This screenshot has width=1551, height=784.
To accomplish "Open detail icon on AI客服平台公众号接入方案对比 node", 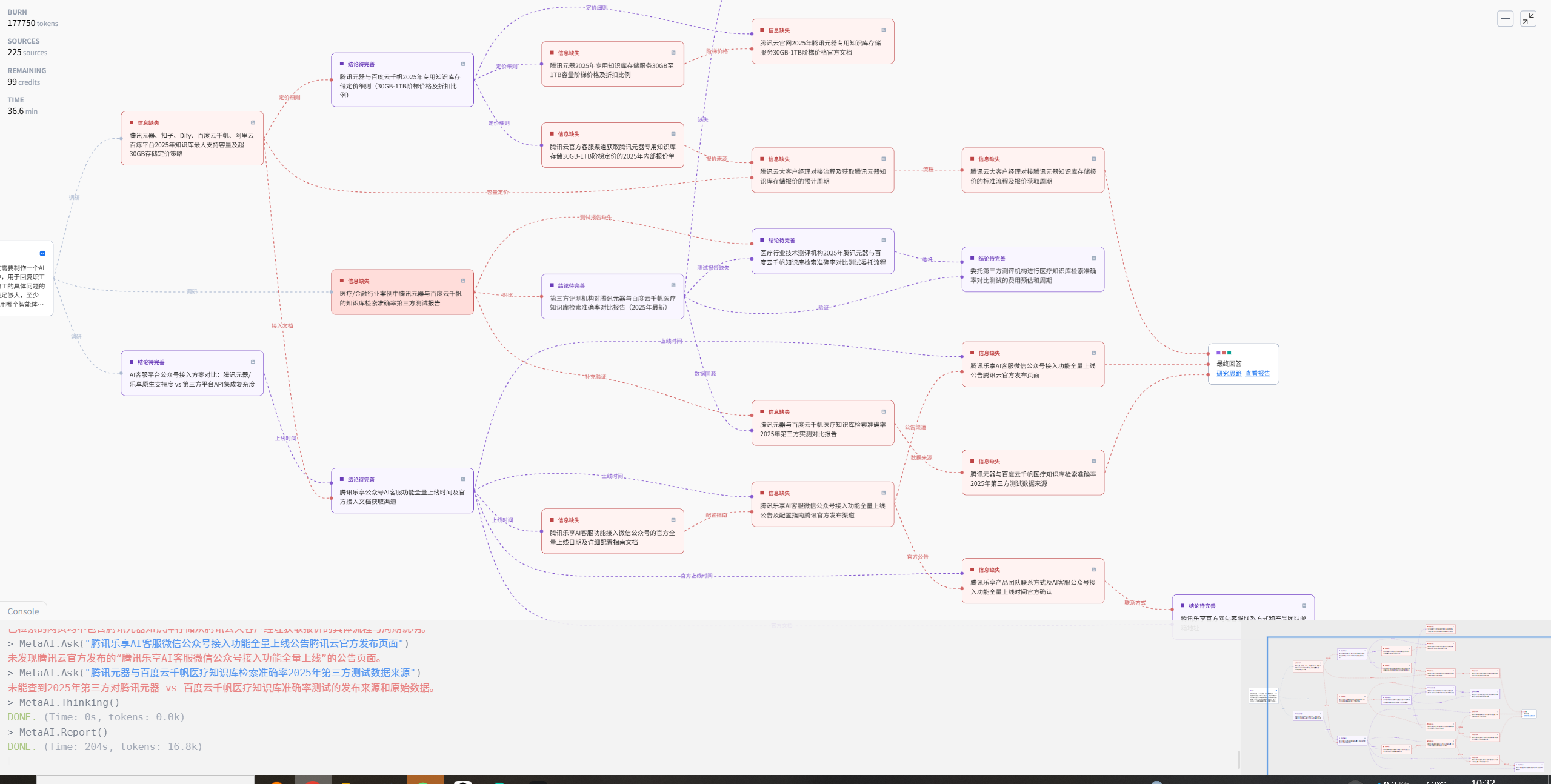I will point(253,362).
